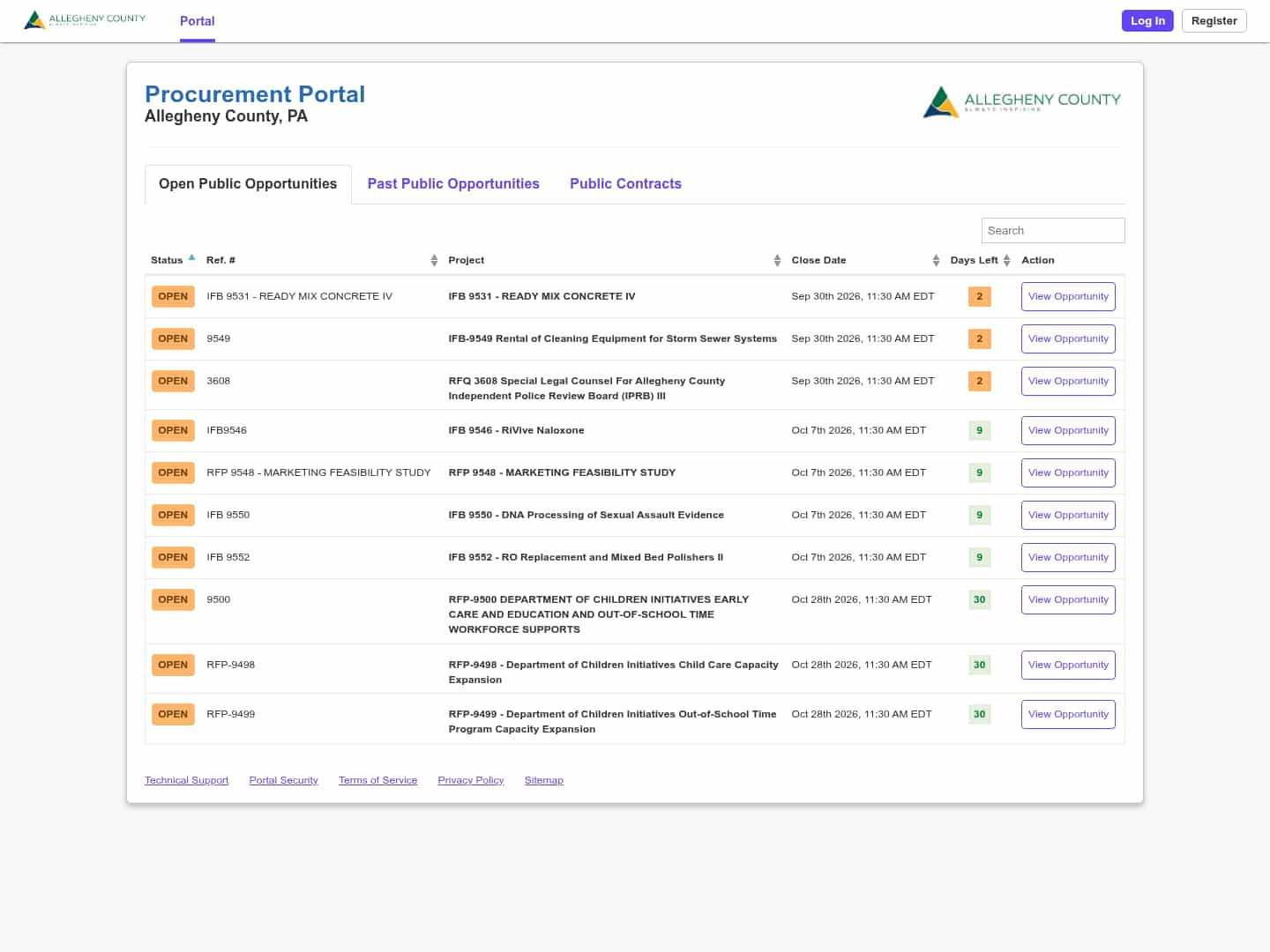Image resolution: width=1270 pixels, height=952 pixels.
Task: Click the Log In button
Action: pos(1147,20)
